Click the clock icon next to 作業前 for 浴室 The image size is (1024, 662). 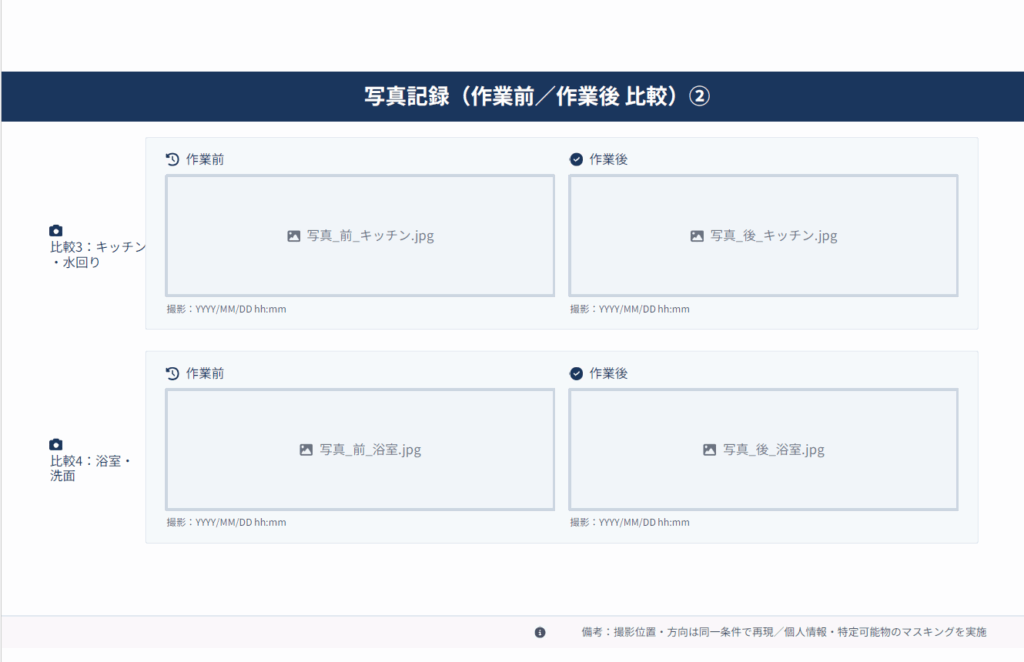click(x=172, y=372)
